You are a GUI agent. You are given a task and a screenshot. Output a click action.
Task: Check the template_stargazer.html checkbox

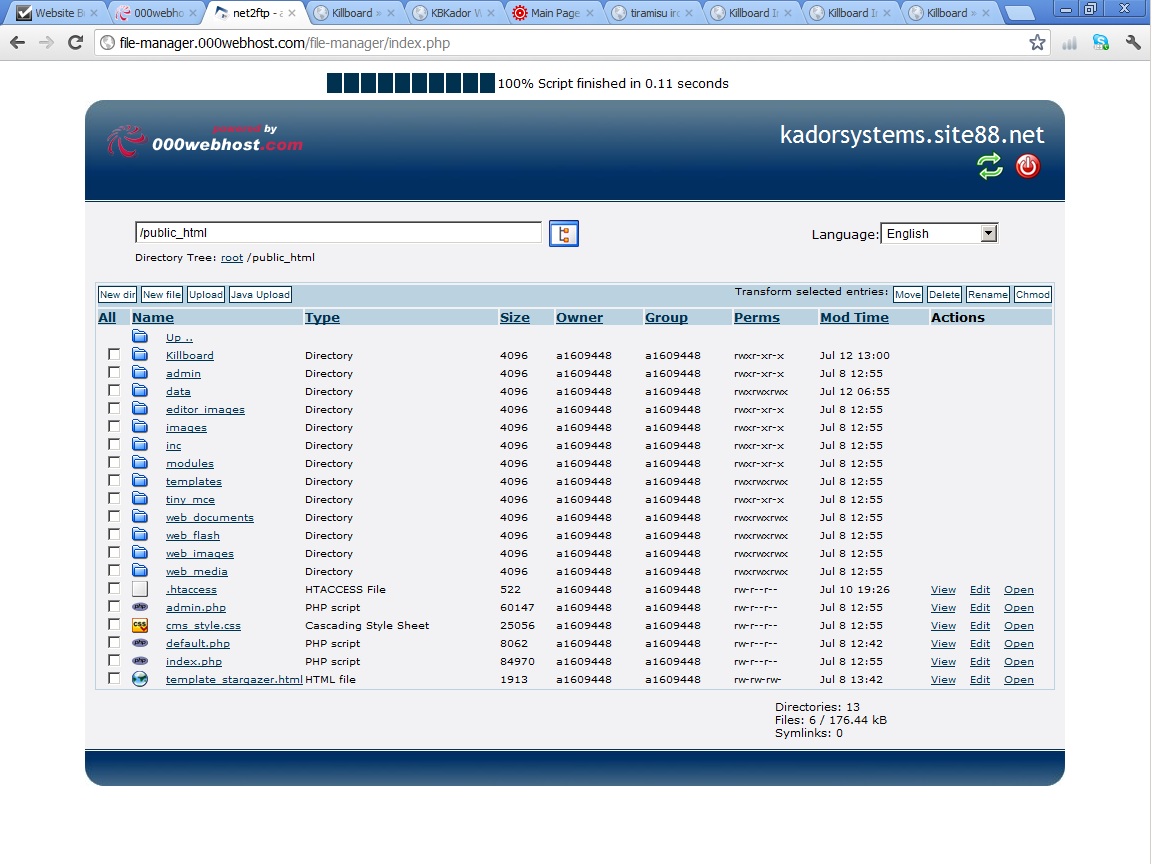114,678
